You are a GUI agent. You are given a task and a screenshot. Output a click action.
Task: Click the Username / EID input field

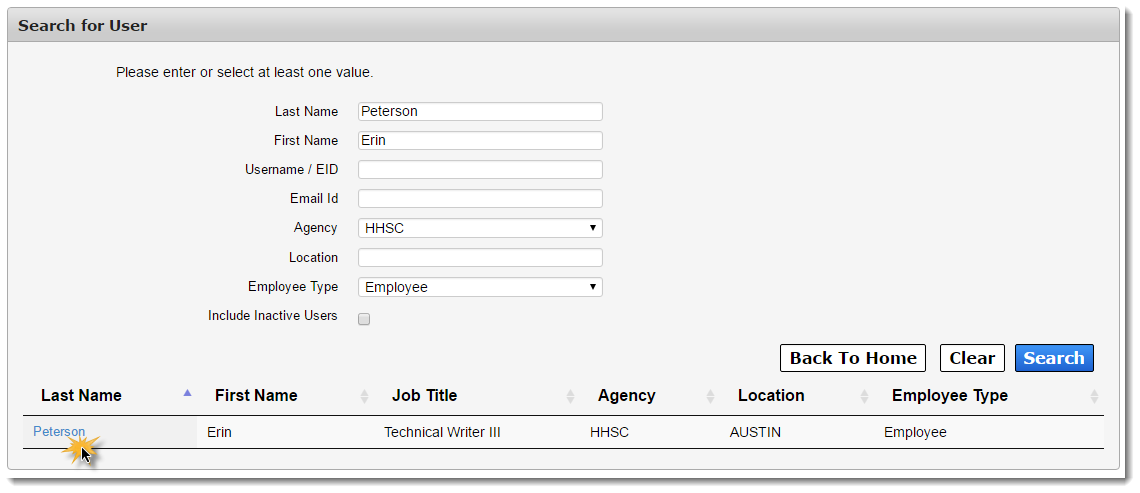[x=481, y=169]
